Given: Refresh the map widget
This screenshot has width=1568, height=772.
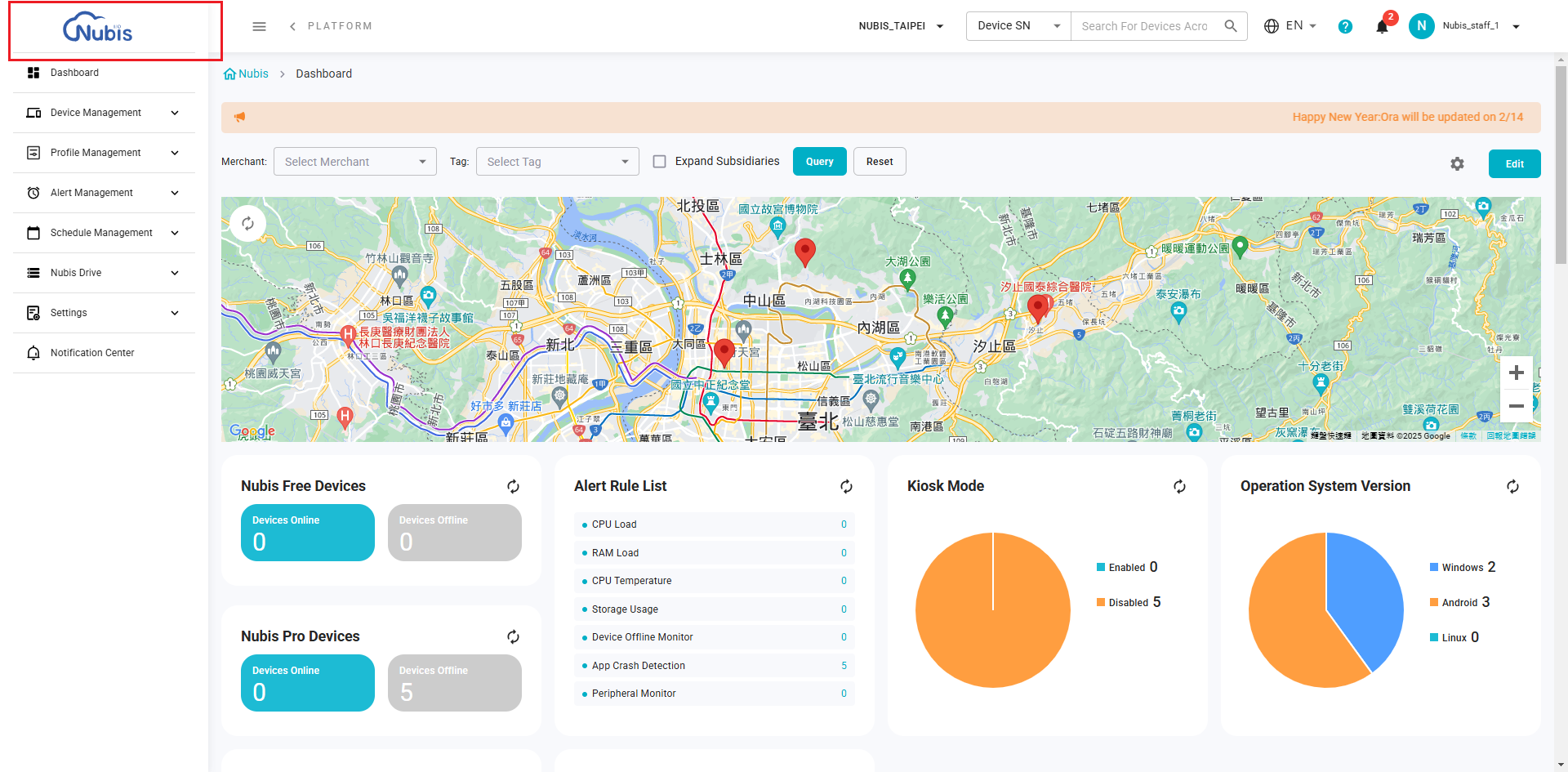Looking at the screenshot, I should coord(248,223).
